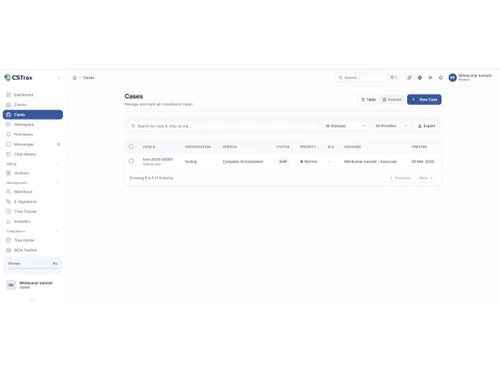Switch to Kanban view

coord(392,99)
